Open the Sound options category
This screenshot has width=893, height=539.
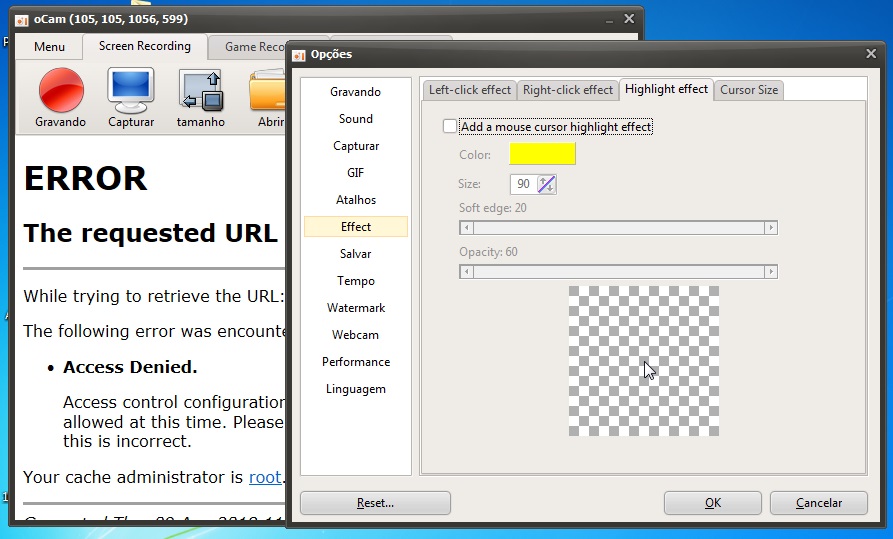pyautogui.click(x=355, y=119)
